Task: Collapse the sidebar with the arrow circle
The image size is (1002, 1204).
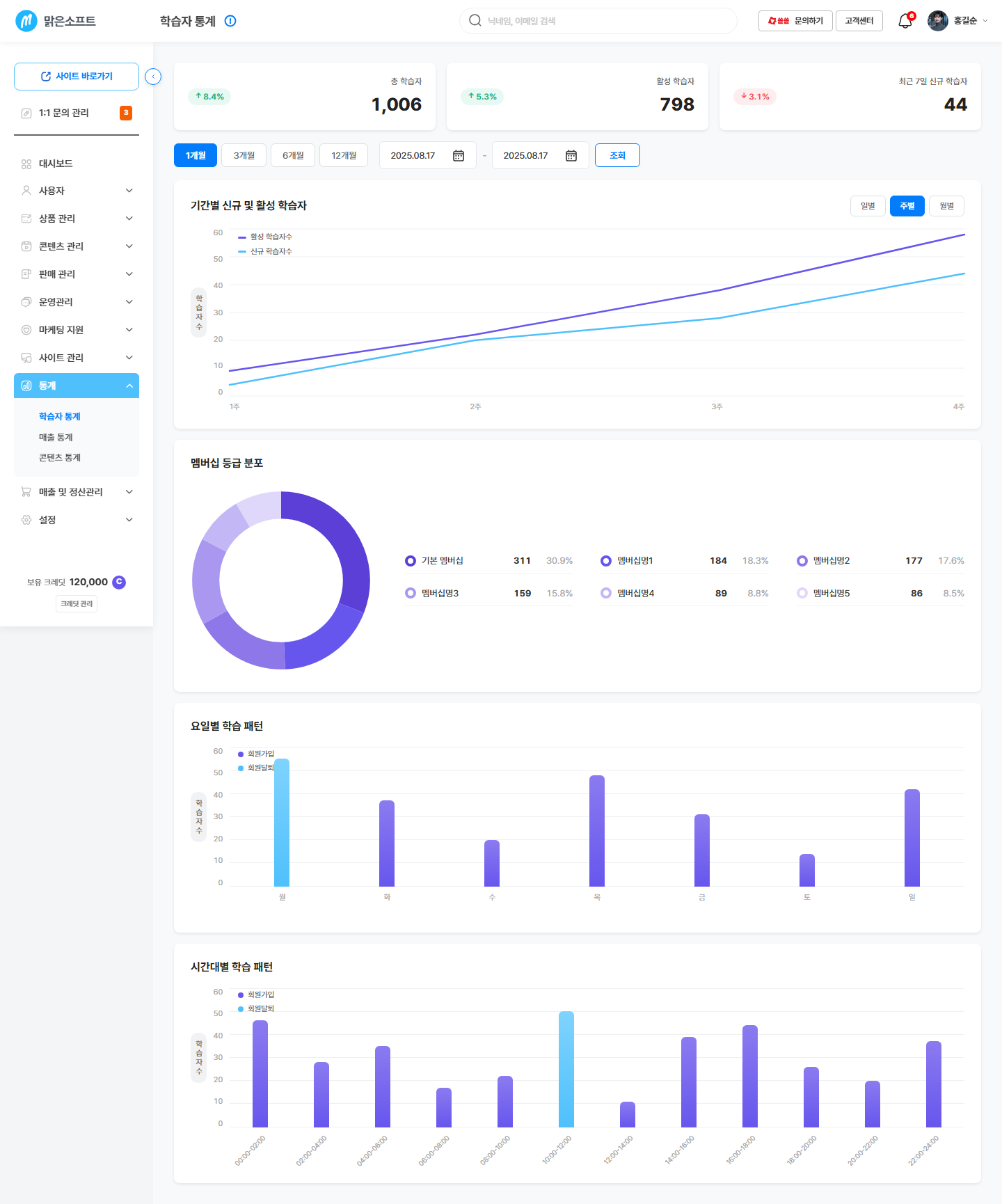Action: coord(153,77)
